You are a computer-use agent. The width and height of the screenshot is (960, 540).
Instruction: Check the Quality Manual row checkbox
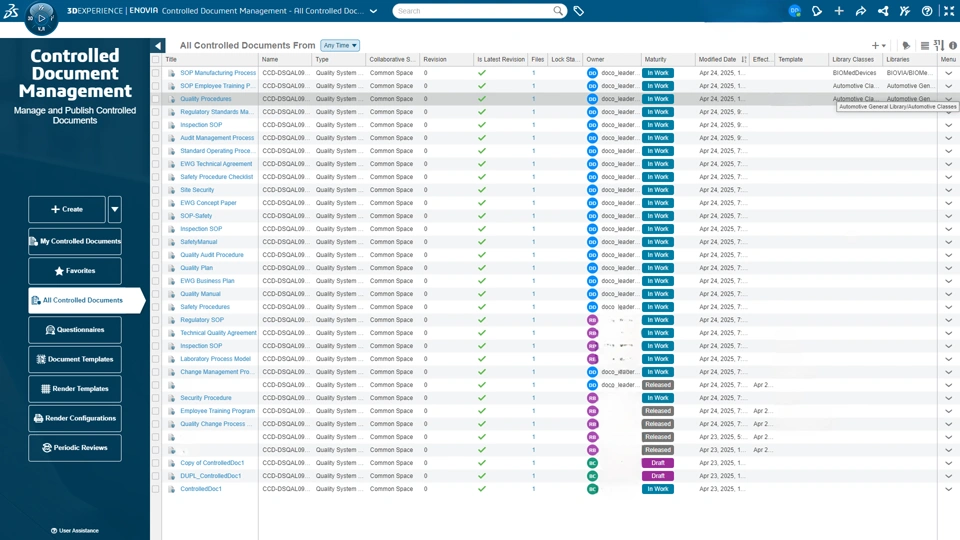(156, 294)
